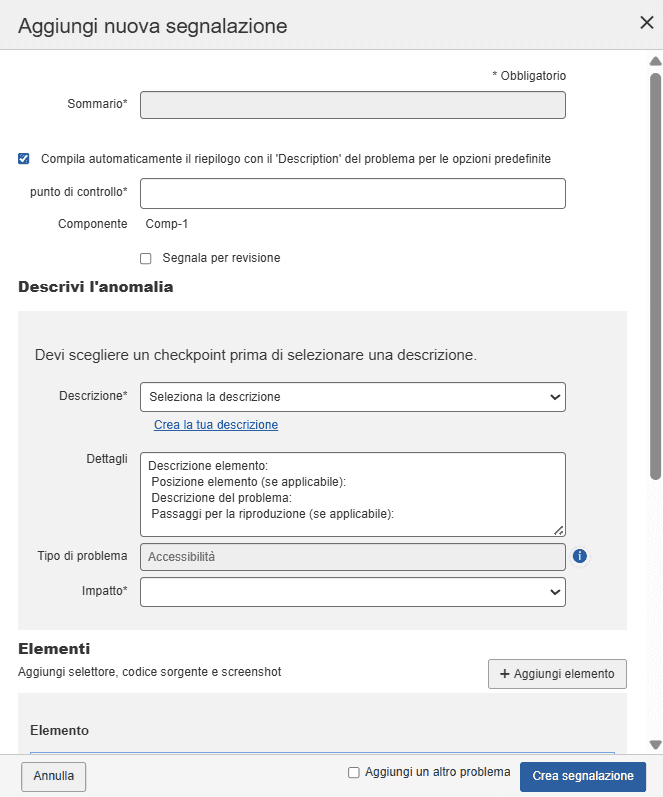Screen dimensions: 663x797
Task: Close the Aggiungi nuova segnalazione dialog
Action: (646, 23)
